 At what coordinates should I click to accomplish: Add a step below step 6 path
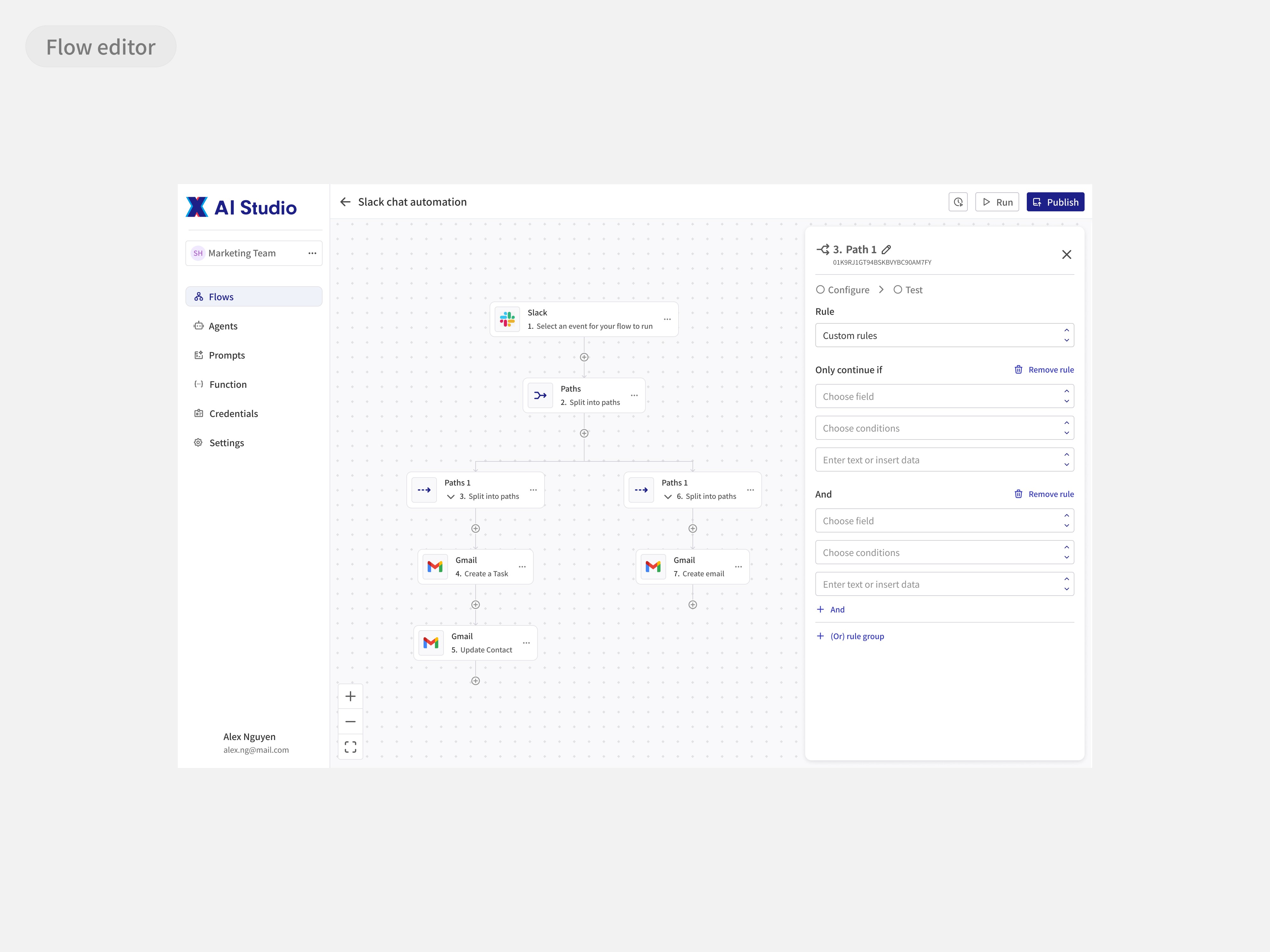pos(692,528)
